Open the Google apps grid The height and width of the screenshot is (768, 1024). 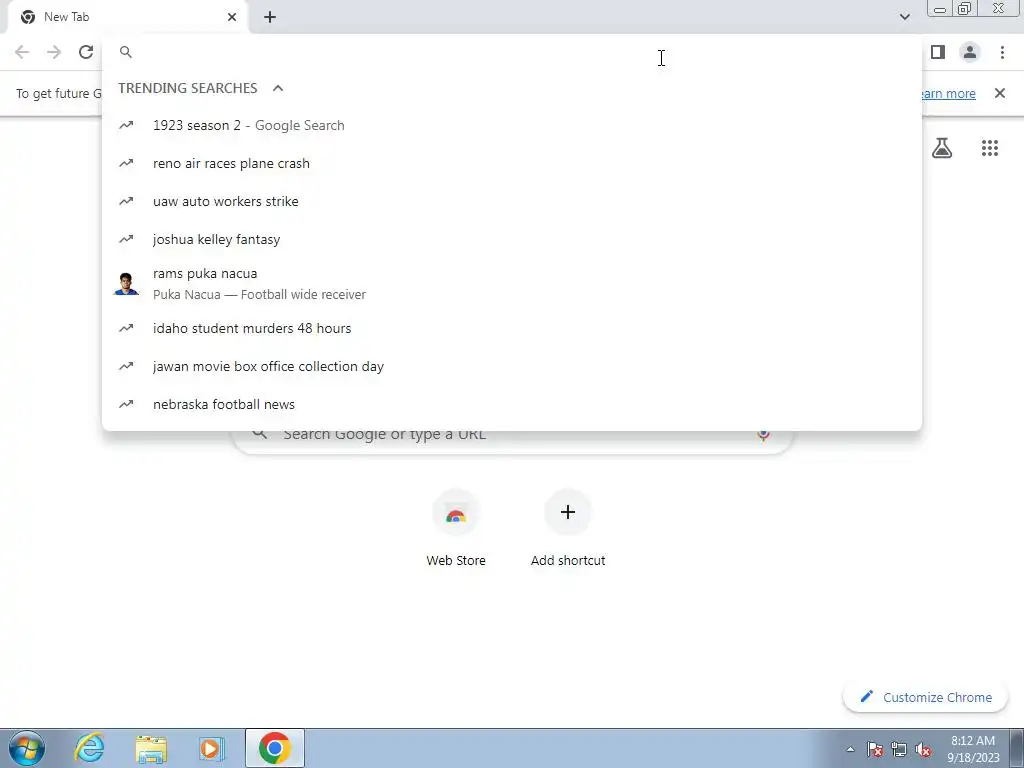coord(990,148)
